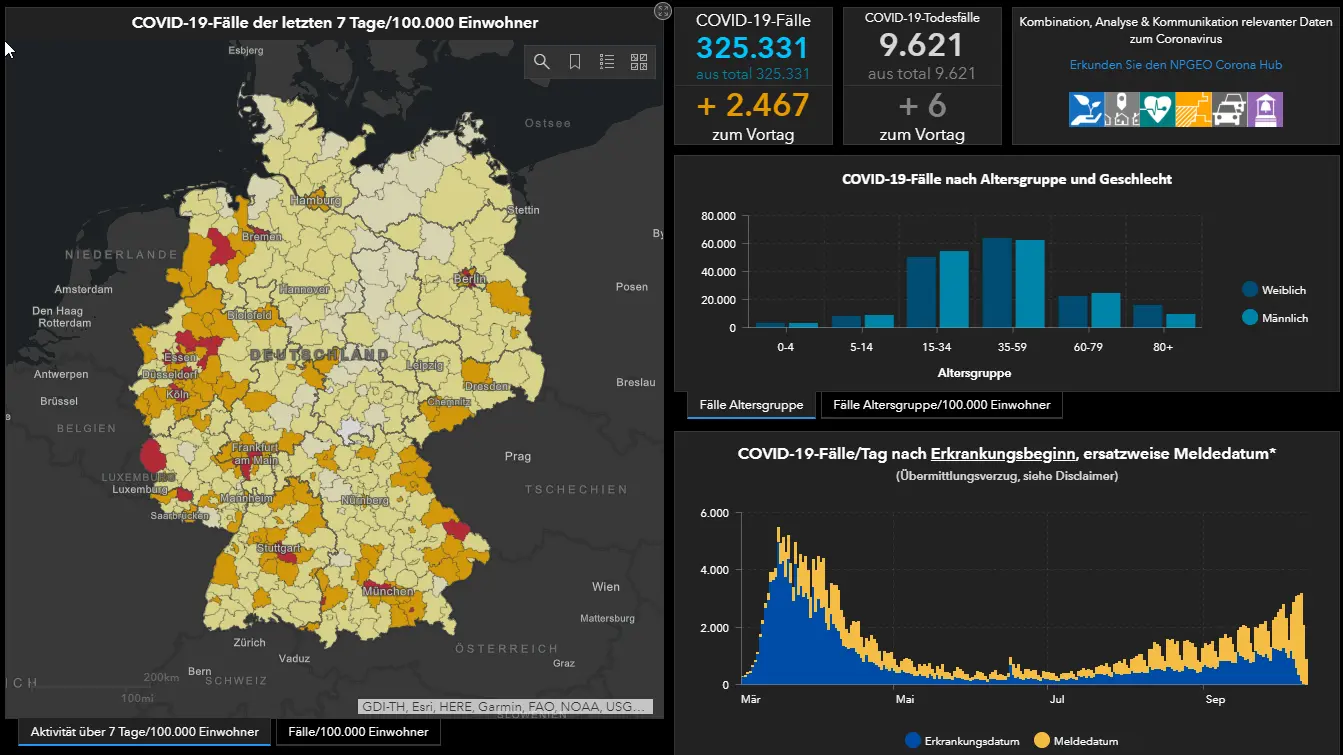Click the teal heart health icon
Screen dimensions: 1343x755
pyautogui.click(x=1157, y=109)
